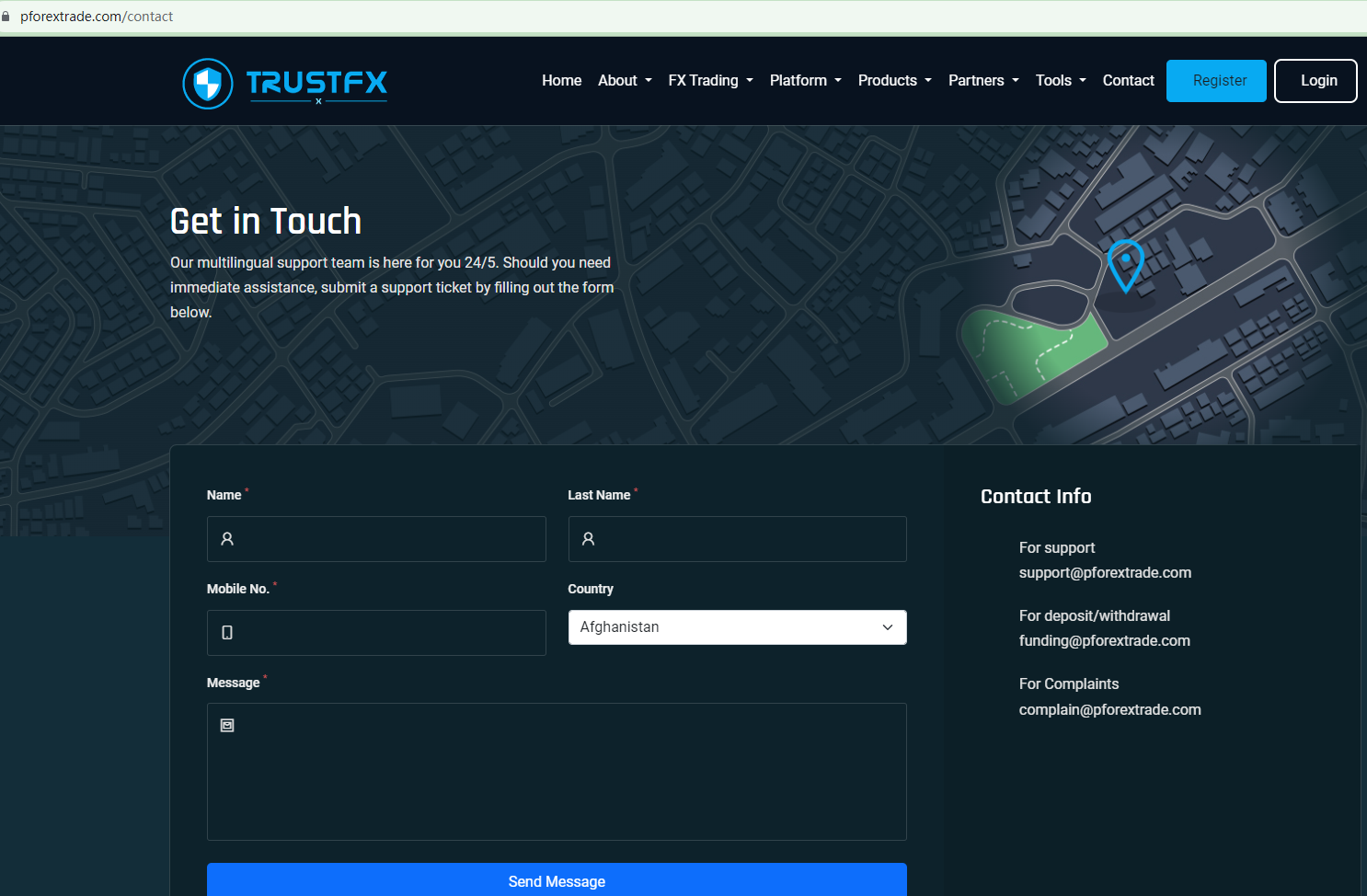Click the funding@pforextrade.com email

point(1104,641)
